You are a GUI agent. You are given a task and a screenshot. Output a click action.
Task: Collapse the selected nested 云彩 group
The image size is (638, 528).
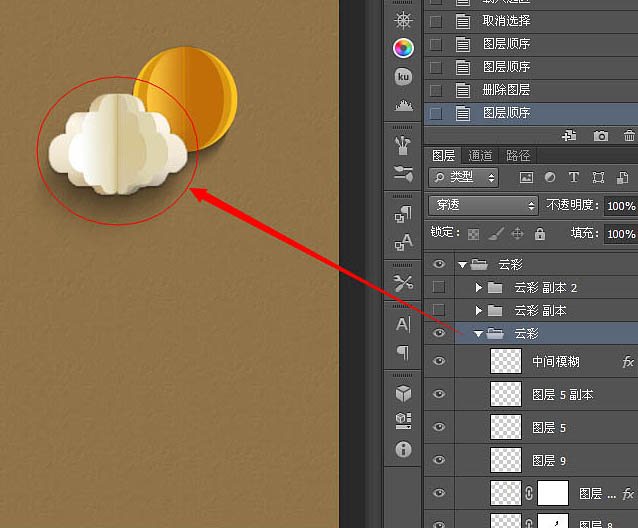478,334
